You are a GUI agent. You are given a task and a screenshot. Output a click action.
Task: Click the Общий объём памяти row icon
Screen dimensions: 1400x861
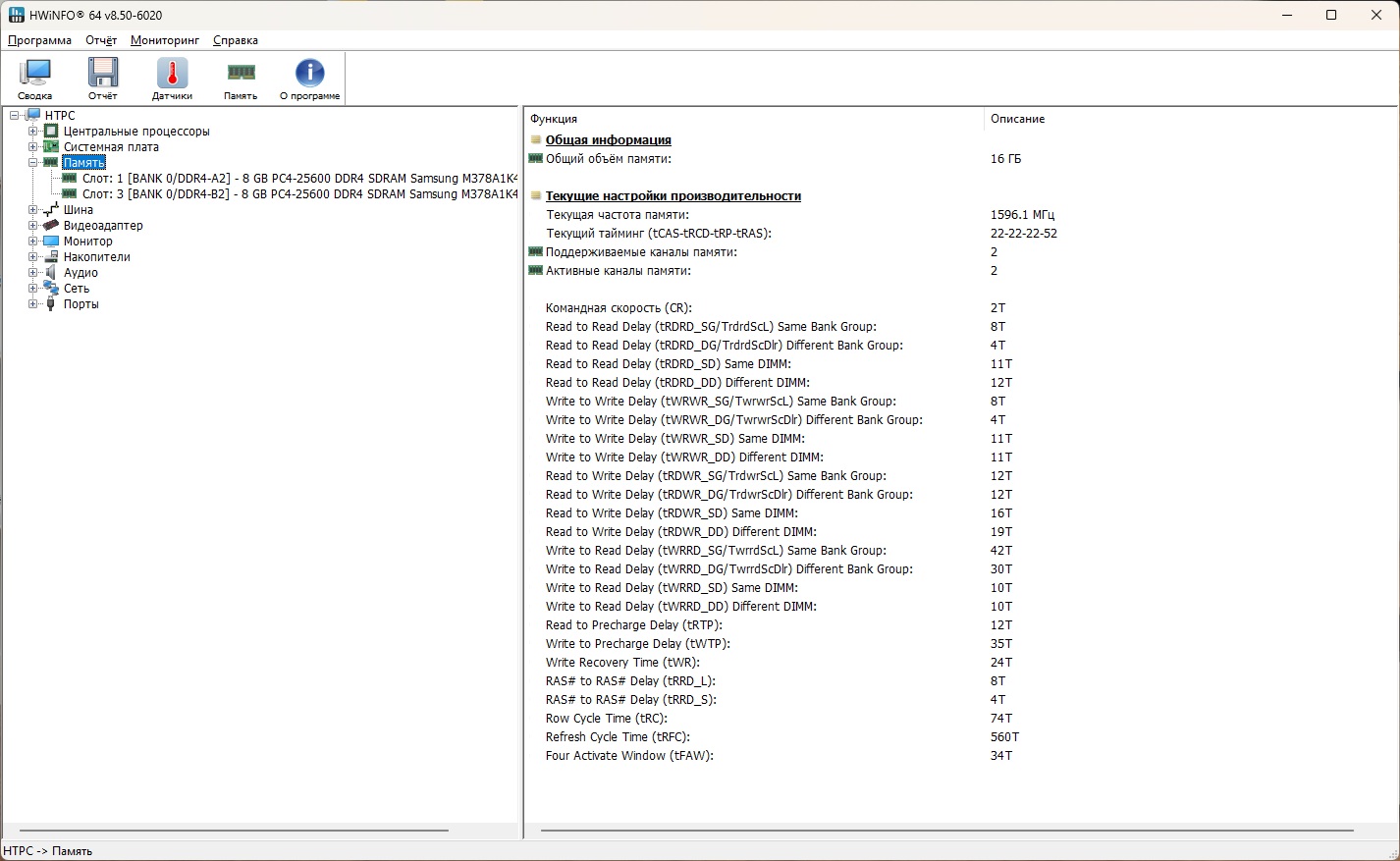[x=536, y=158]
